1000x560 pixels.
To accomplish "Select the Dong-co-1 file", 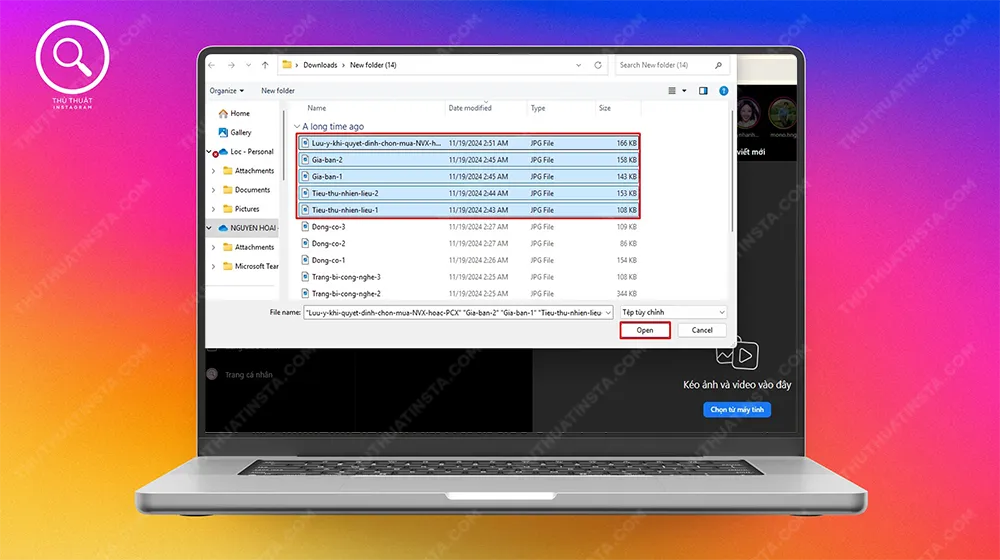I will 468,260.
